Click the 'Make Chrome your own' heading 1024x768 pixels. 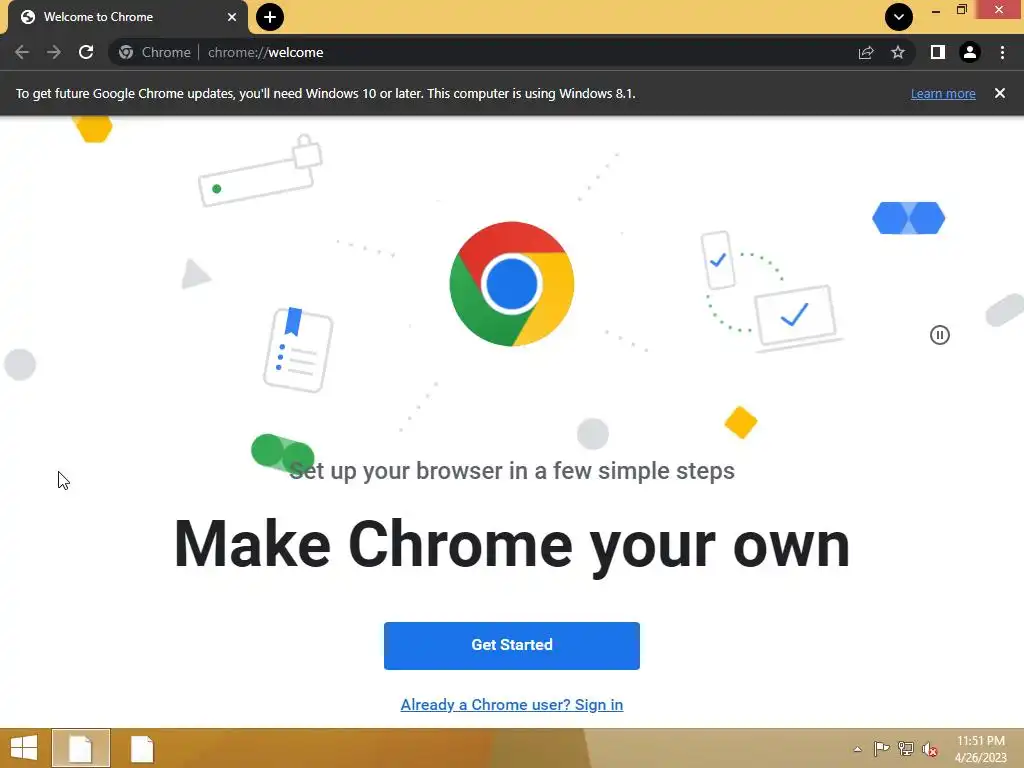[x=512, y=545]
